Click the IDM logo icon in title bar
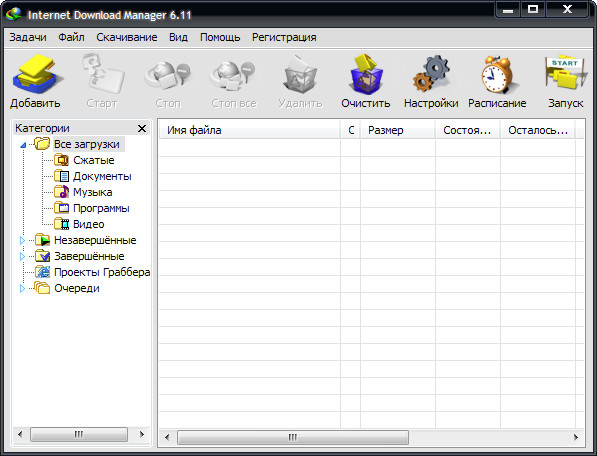 14,14
